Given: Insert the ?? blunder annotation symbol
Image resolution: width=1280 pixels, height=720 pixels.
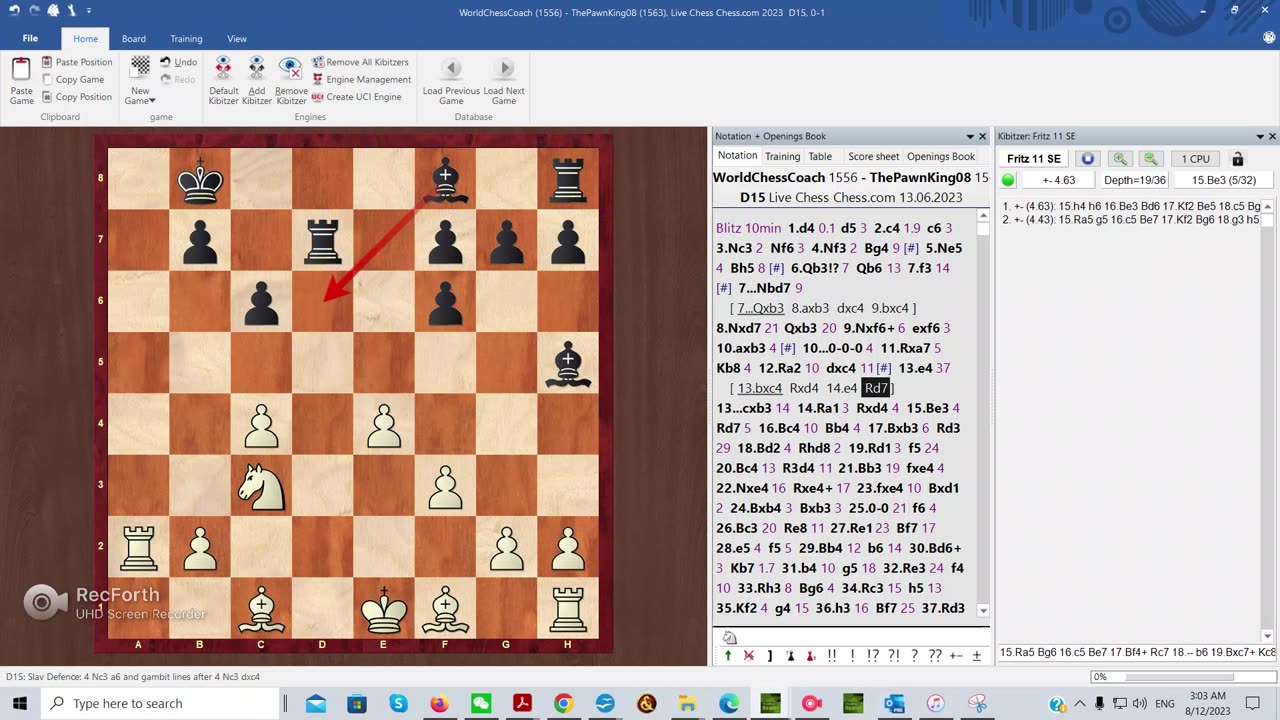Looking at the screenshot, I should [x=935, y=656].
